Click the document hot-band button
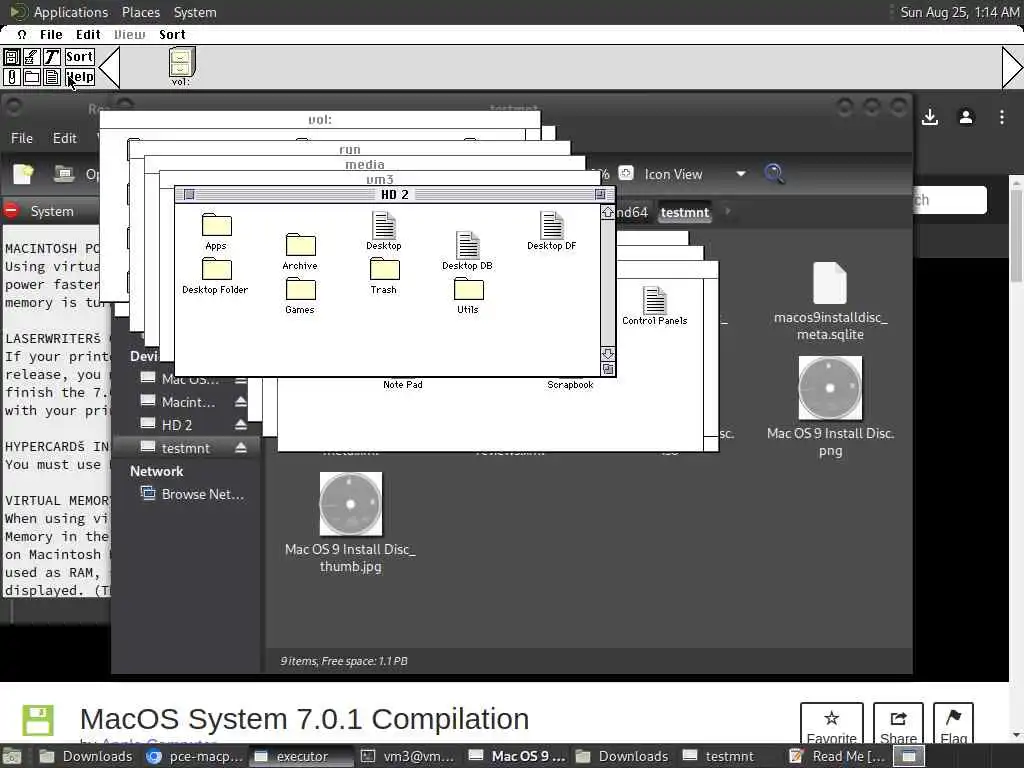1024x768 pixels. pos(52,77)
